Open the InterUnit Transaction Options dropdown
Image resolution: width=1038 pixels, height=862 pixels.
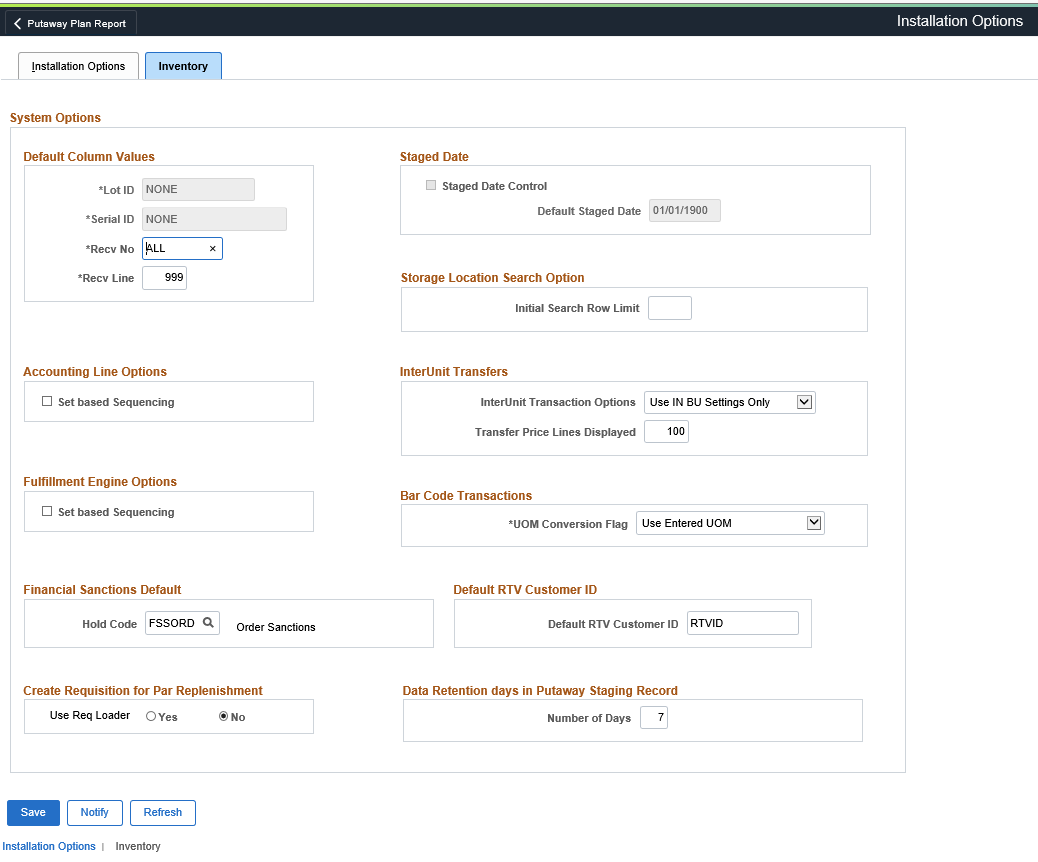click(x=804, y=402)
